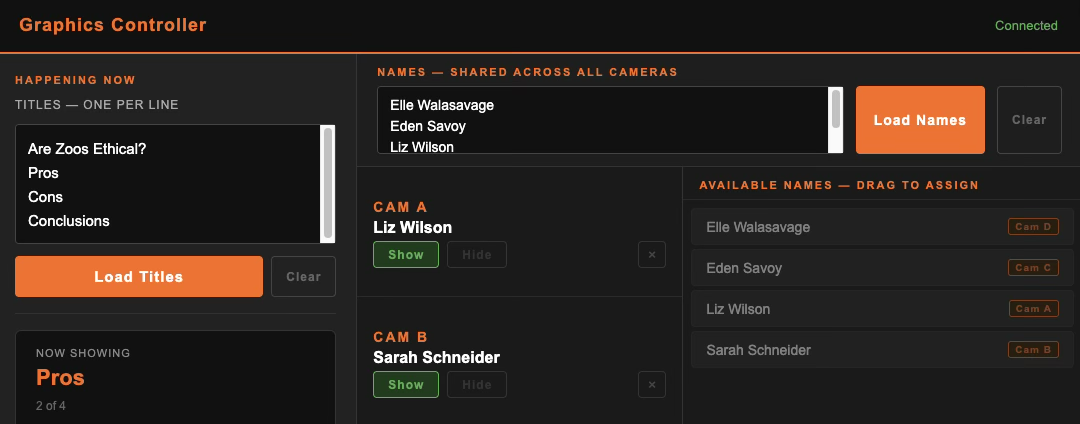Select Elle Walasavage in available names

point(757,227)
